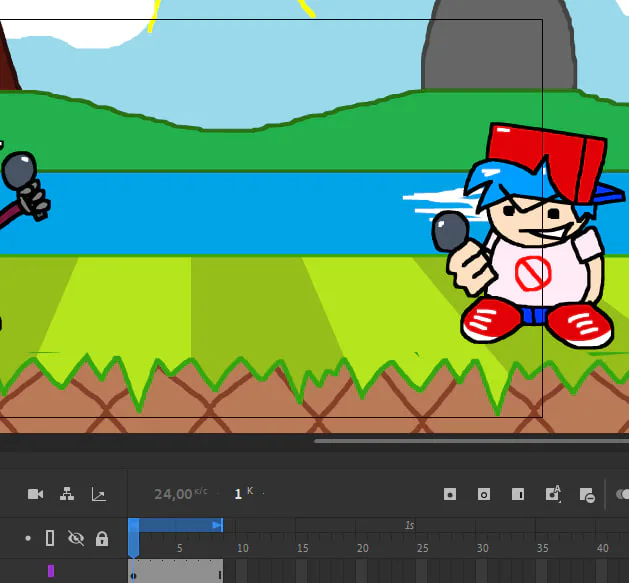
Task: Toggle hide all layers eye icon
Action: (x=76, y=538)
